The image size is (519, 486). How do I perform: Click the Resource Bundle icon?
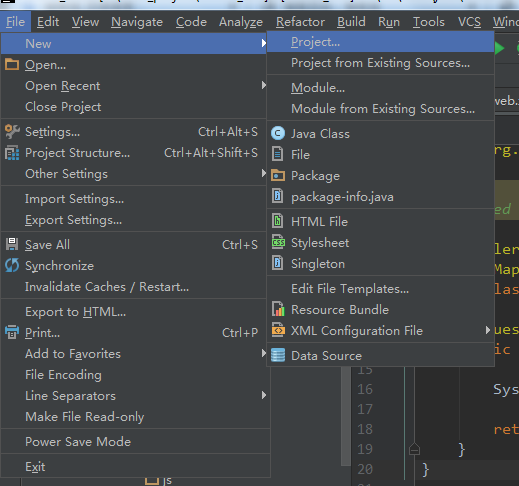278,310
